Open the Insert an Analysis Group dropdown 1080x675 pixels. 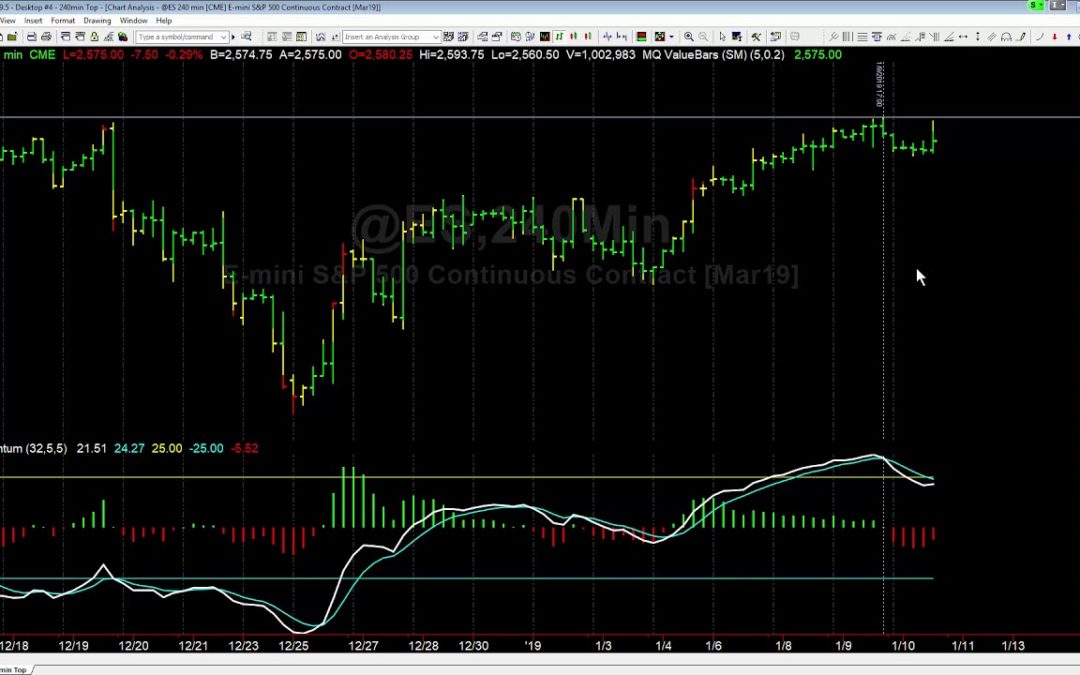[x=391, y=37]
